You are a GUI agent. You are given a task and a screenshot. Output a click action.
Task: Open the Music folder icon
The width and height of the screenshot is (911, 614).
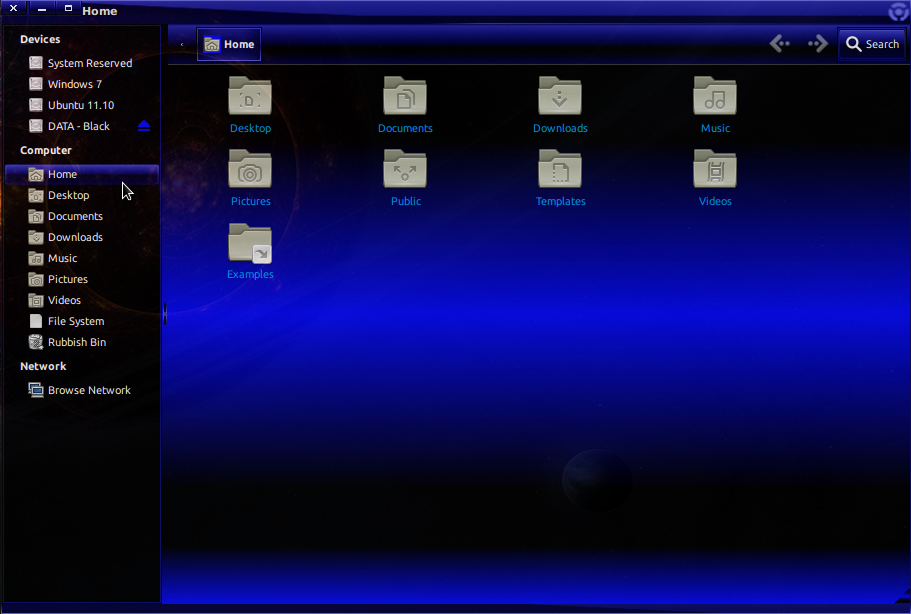click(715, 96)
